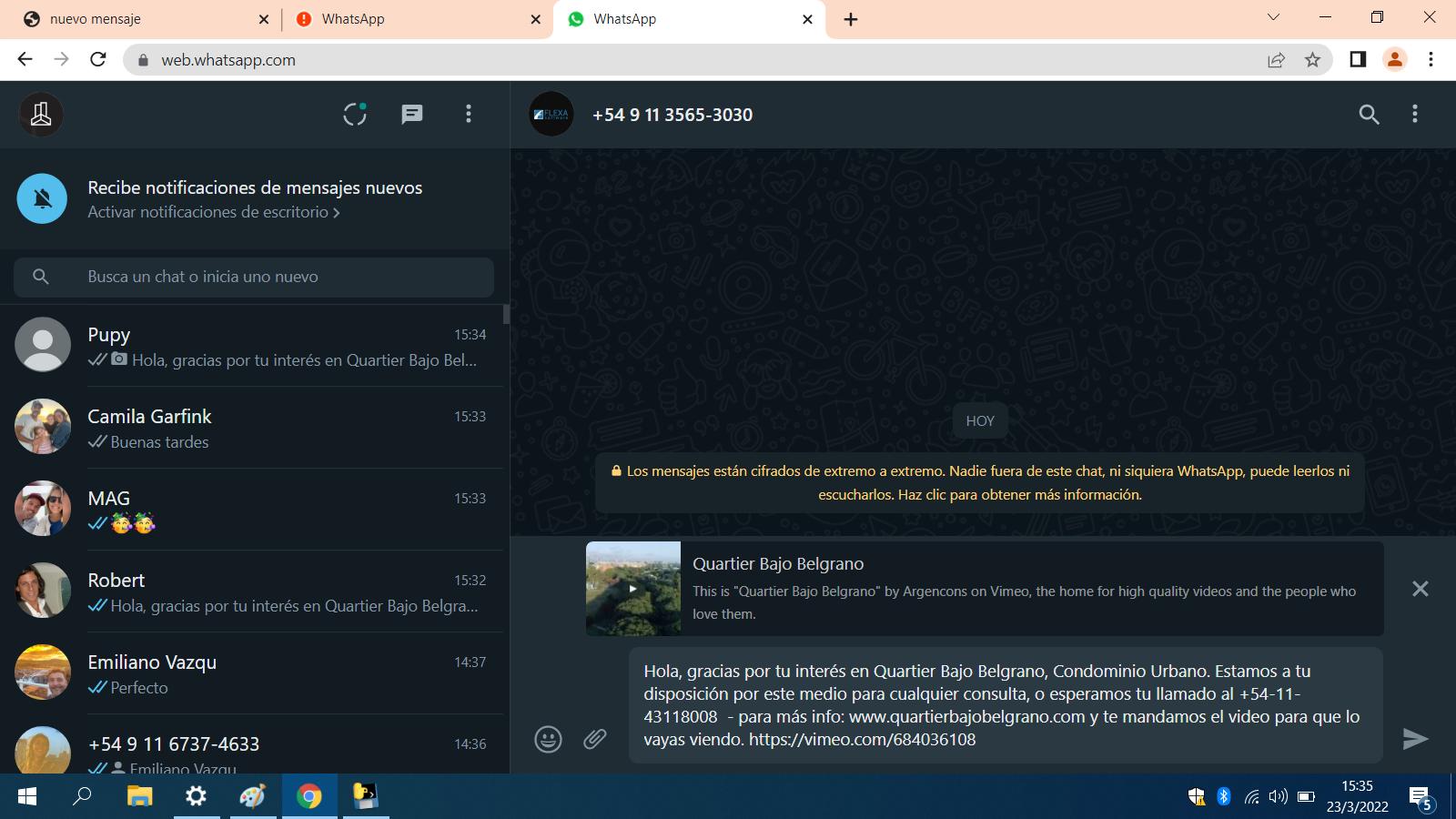Close the nuevo mensaje tab
1456x819 pixels.
(264, 19)
